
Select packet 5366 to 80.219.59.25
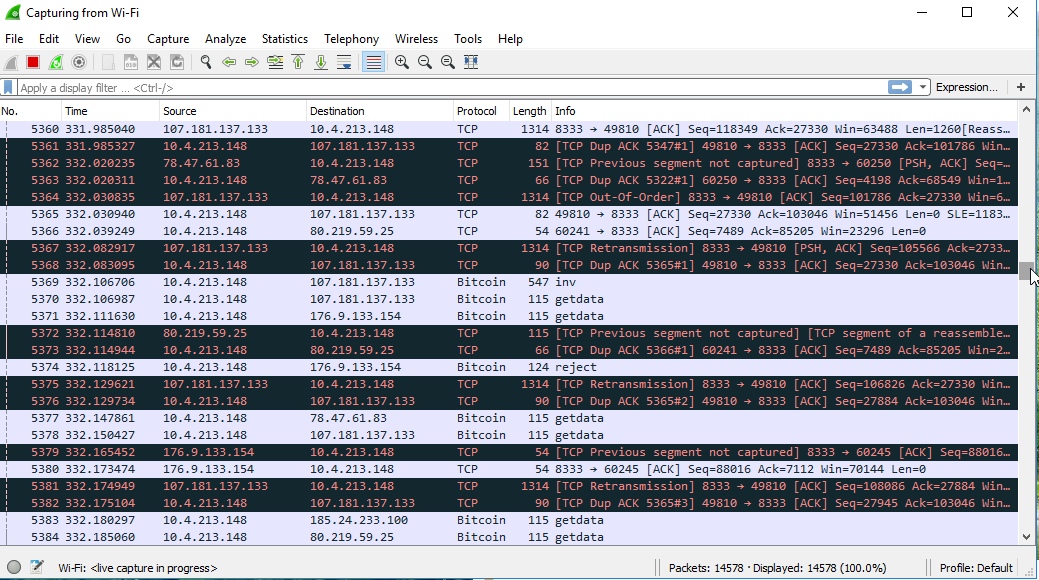(x=509, y=231)
